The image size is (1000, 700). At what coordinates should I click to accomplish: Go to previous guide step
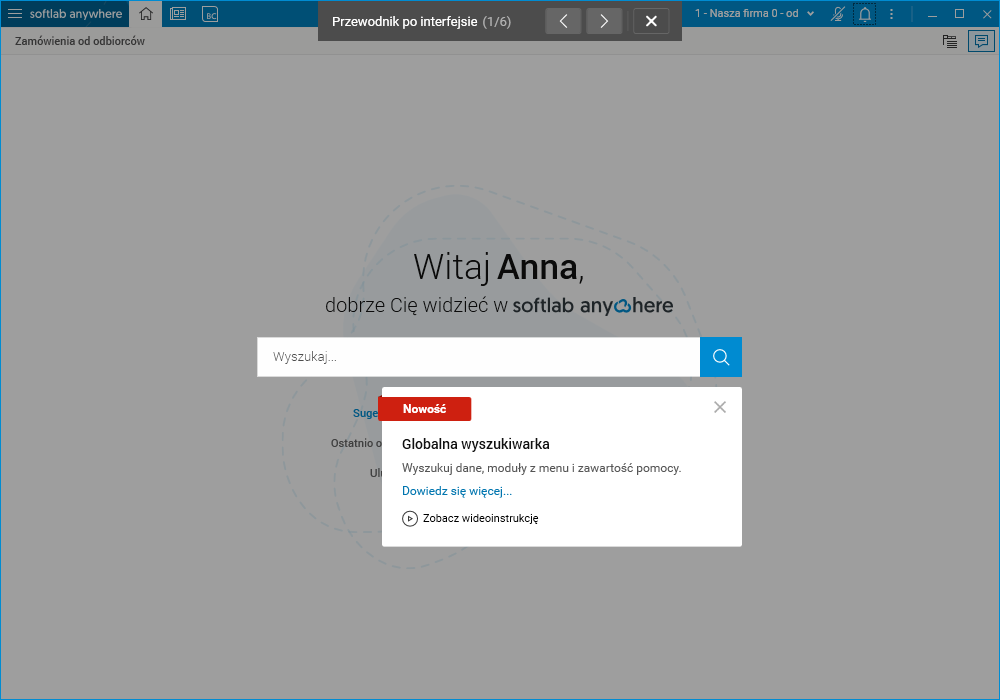[x=563, y=21]
